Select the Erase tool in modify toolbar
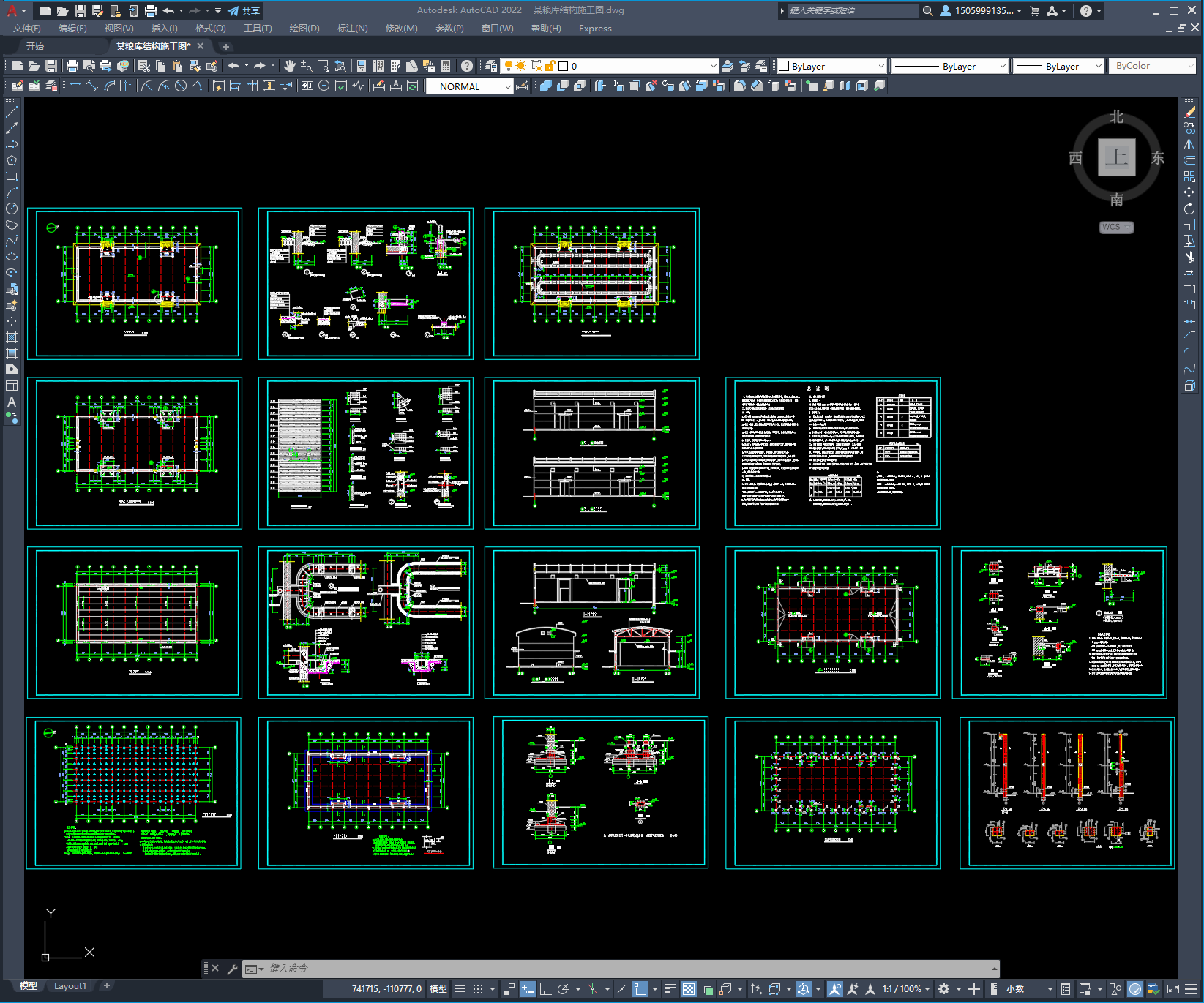Image resolution: width=1204 pixels, height=1003 pixels. 1189,112
